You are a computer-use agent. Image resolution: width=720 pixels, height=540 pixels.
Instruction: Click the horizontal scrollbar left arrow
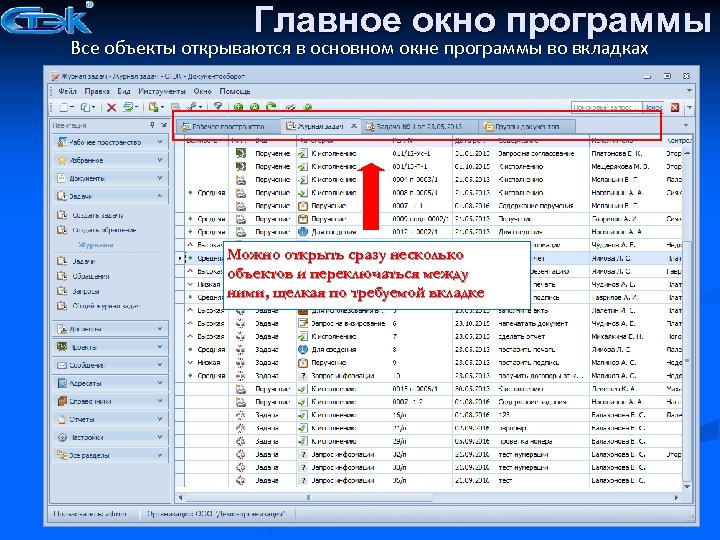click(x=180, y=497)
